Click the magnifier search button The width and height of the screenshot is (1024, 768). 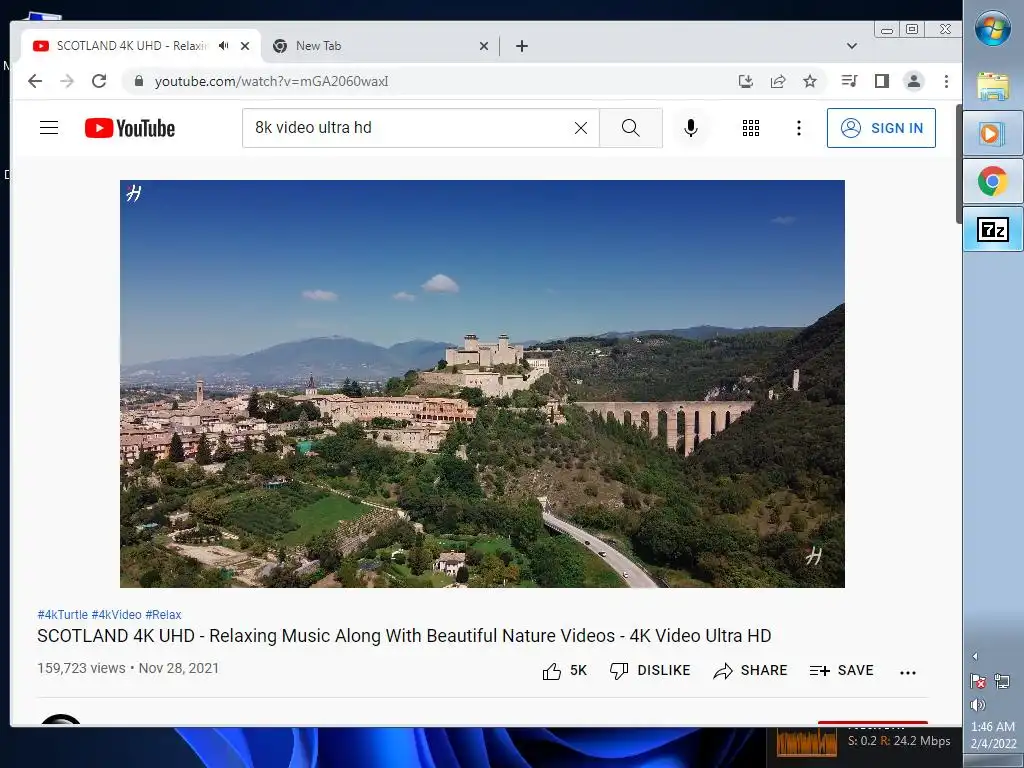click(x=631, y=128)
